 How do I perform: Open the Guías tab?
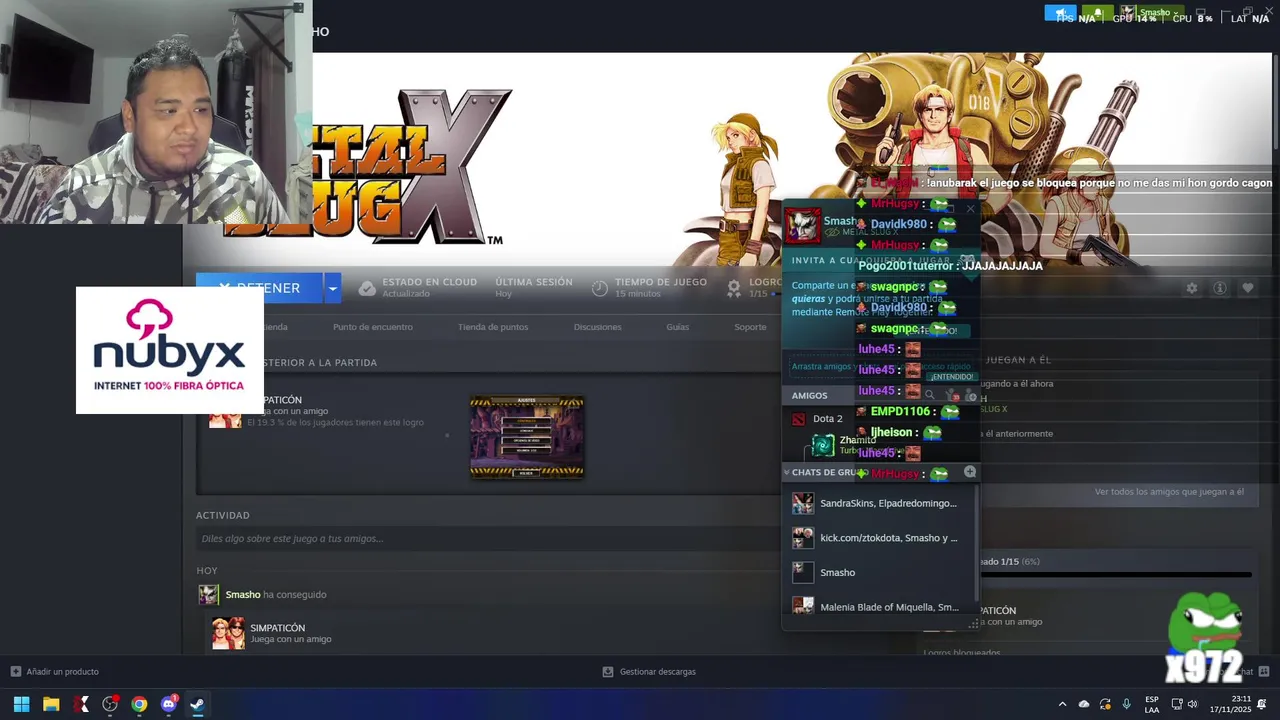coord(678,327)
